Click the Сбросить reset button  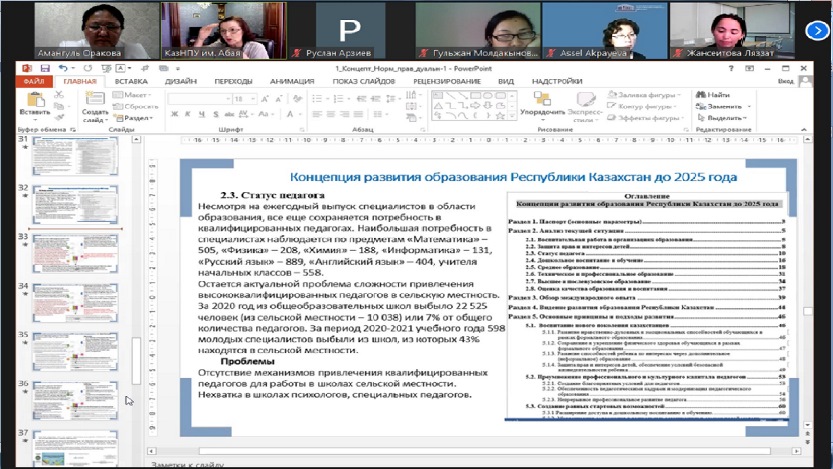[x=141, y=105]
